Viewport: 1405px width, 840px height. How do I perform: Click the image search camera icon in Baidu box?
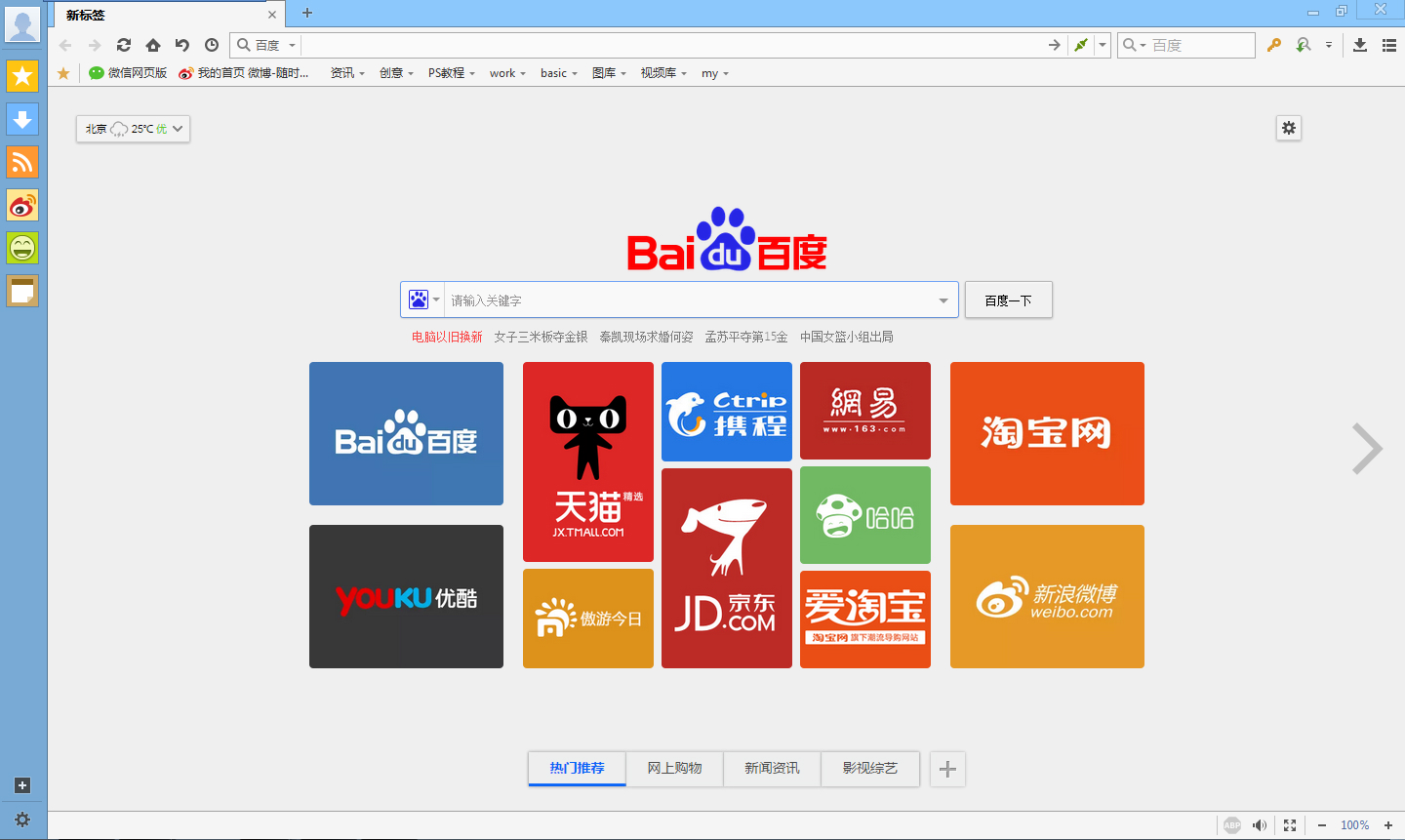419,300
